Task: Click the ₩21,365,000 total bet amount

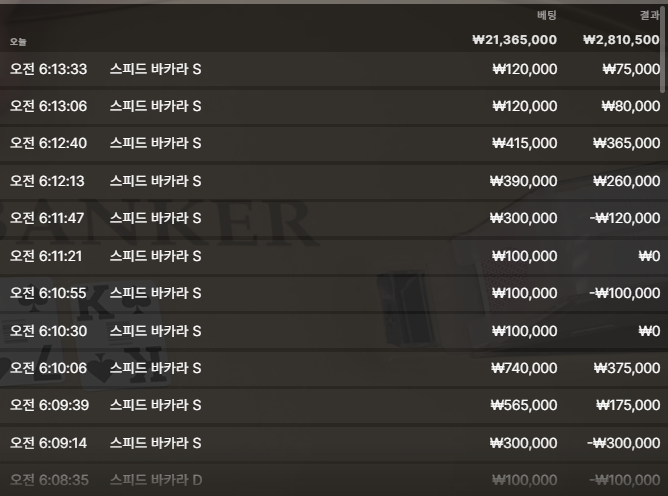Action: pyautogui.click(x=514, y=40)
